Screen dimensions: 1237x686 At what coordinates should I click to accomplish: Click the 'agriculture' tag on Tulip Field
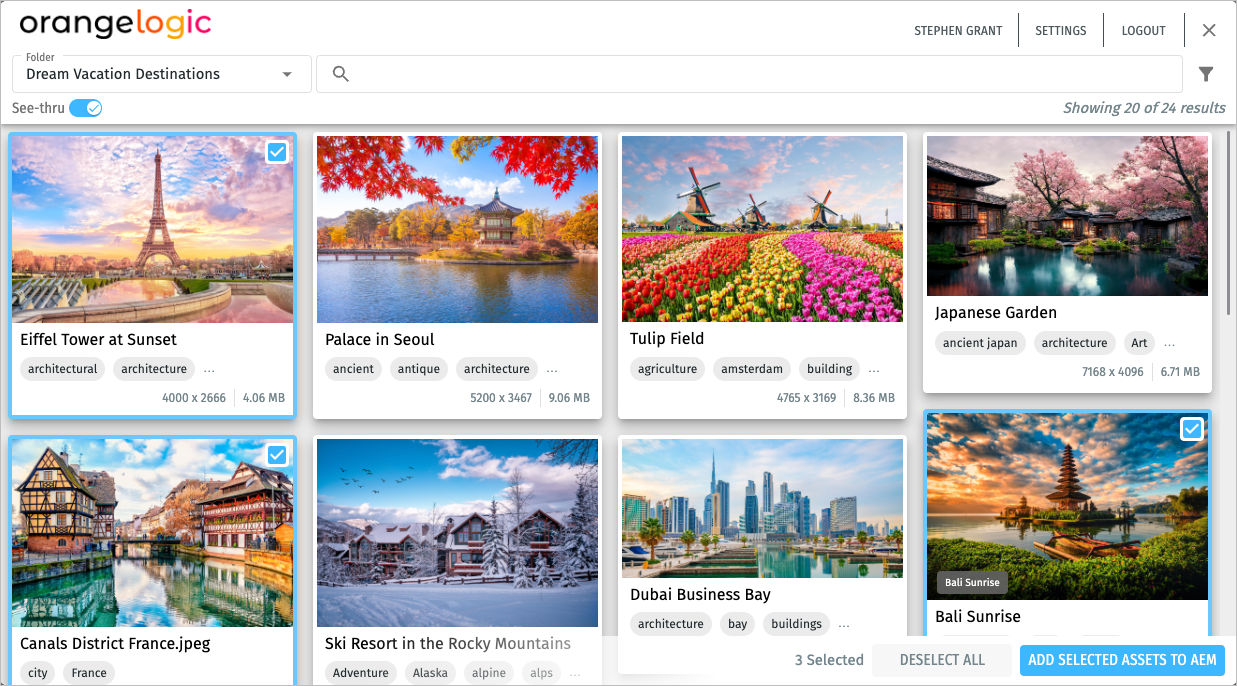tap(668, 369)
